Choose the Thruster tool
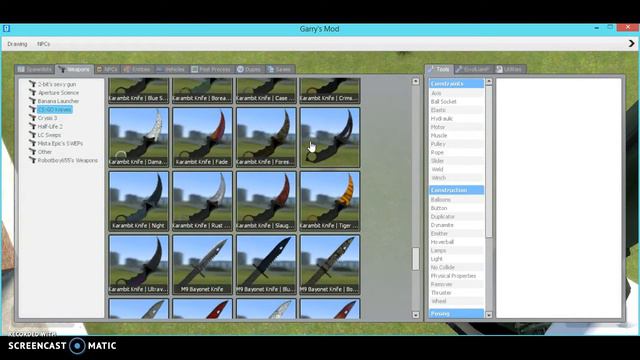The height and width of the screenshot is (360, 640). 456,293
